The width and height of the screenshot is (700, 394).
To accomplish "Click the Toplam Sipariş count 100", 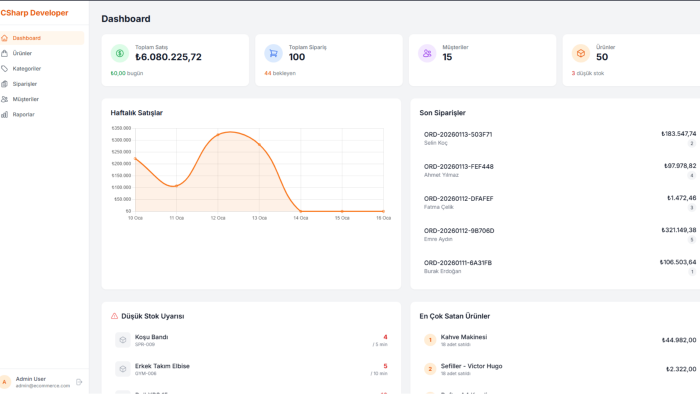I will point(297,57).
